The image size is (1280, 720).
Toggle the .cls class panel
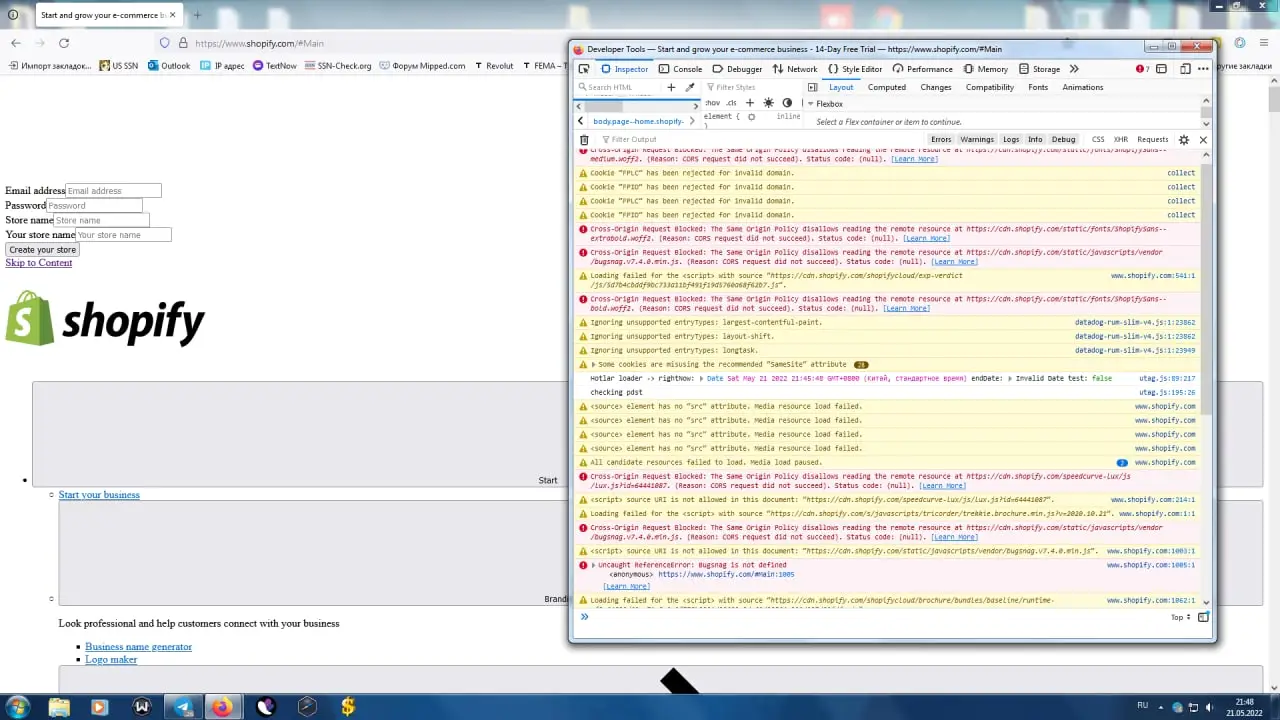(x=731, y=103)
